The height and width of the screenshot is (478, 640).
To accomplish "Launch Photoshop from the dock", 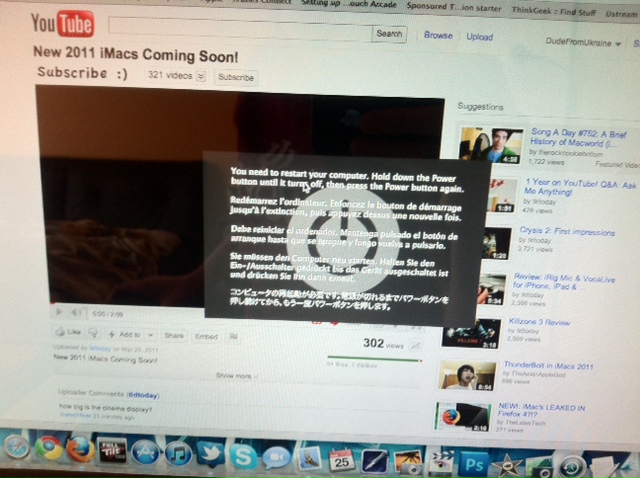I will pyautogui.click(x=475, y=465).
